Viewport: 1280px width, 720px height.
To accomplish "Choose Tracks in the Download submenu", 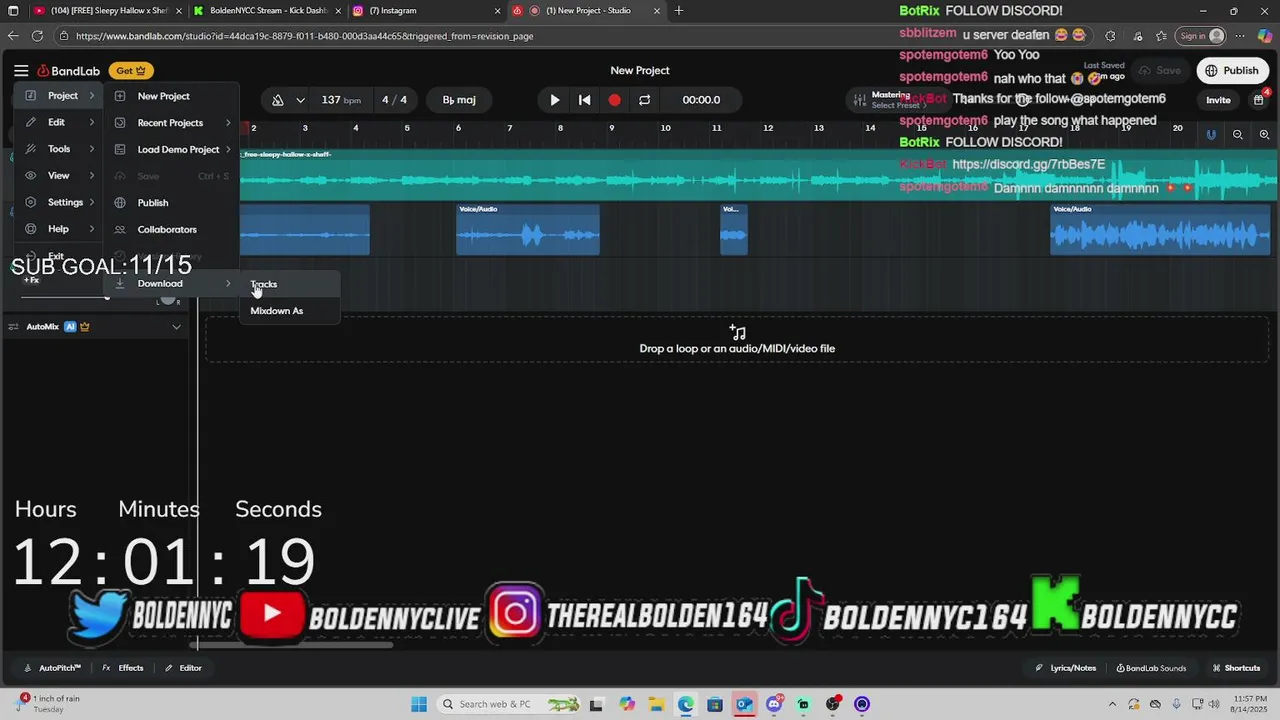I will 290,284.
